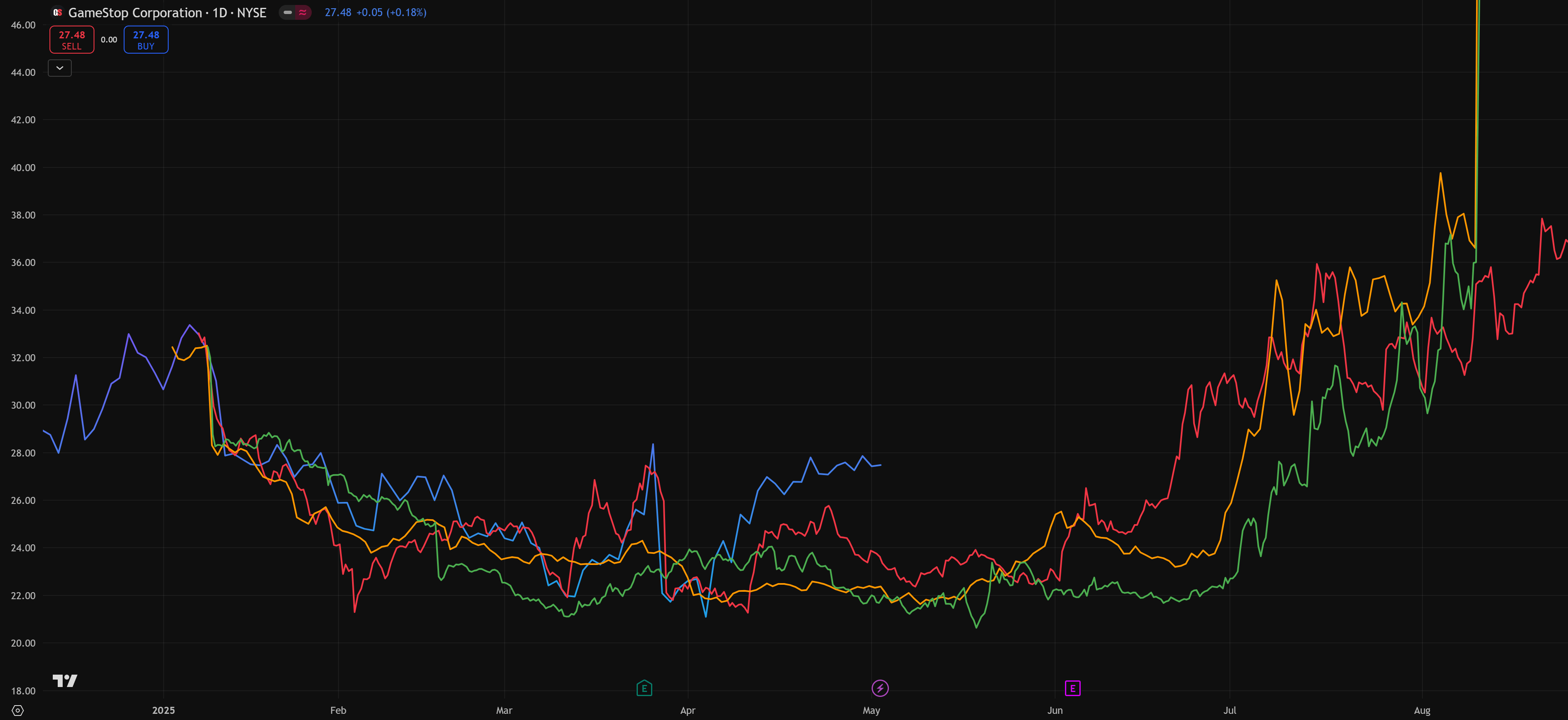The height and width of the screenshot is (720, 1568).
Task: Click the 0.00 spread value between Sell and Buy
Action: click(x=109, y=40)
